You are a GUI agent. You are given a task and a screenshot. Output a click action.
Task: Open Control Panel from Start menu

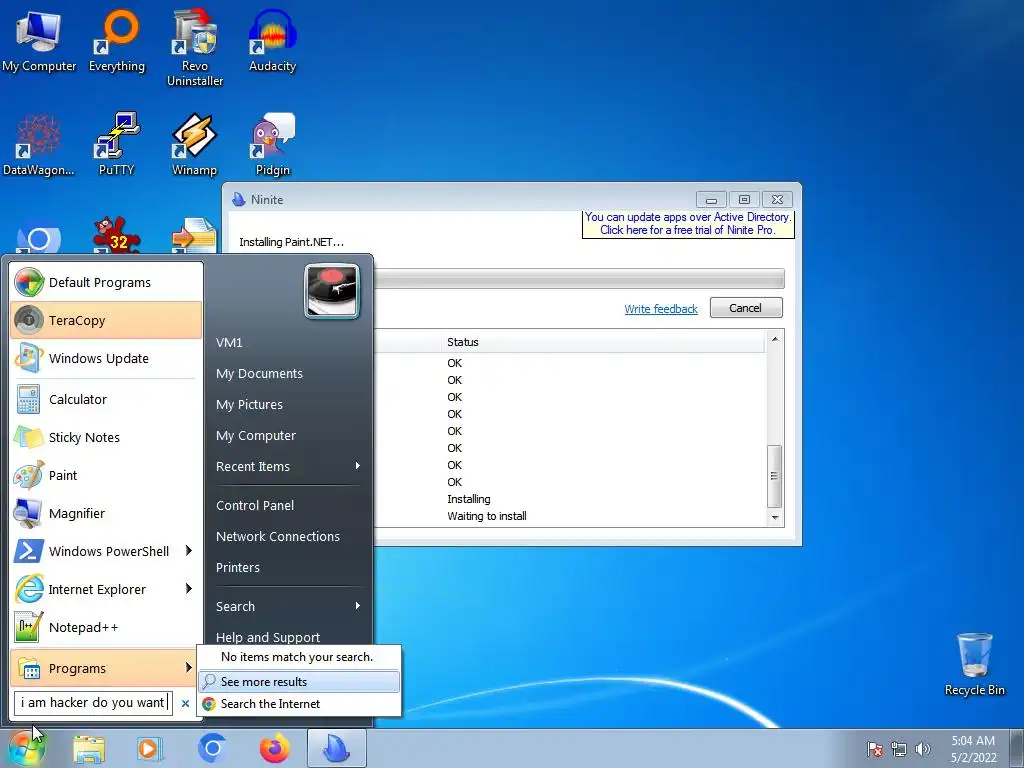pyautogui.click(x=288, y=505)
